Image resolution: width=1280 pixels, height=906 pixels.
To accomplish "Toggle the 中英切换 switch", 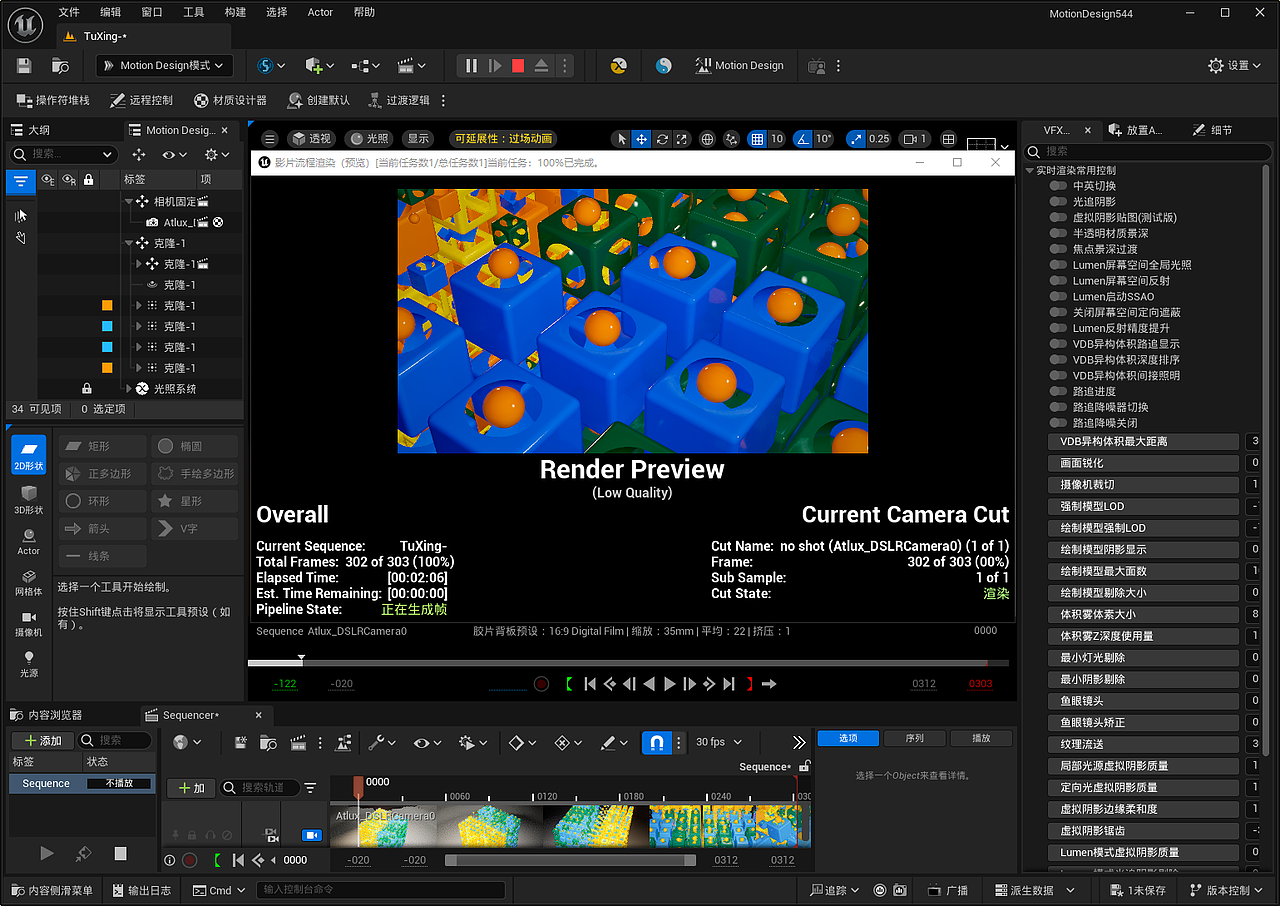I will pyautogui.click(x=1057, y=186).
